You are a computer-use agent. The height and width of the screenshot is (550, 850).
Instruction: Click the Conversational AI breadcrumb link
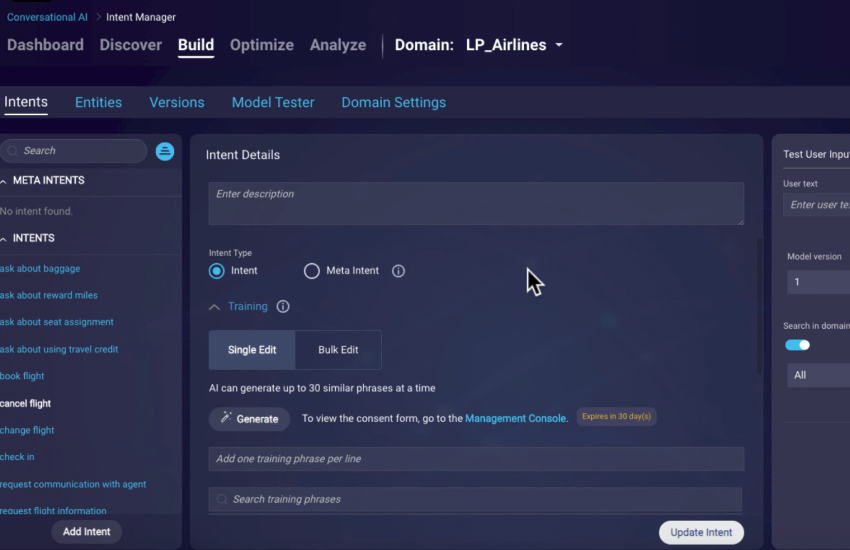point(47,17)
